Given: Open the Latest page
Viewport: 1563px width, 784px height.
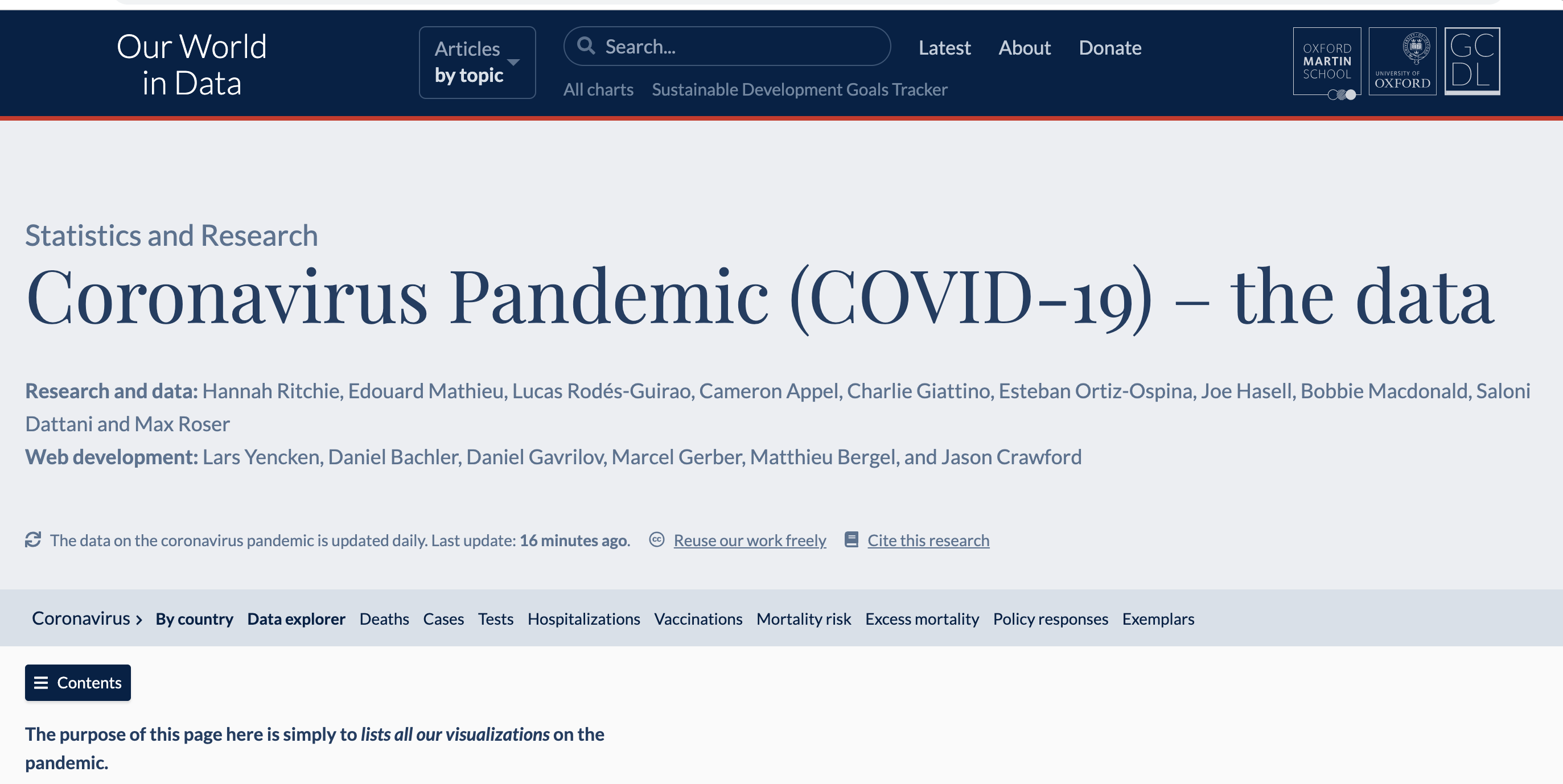Looking at the screenshot, I should (944, 47).
